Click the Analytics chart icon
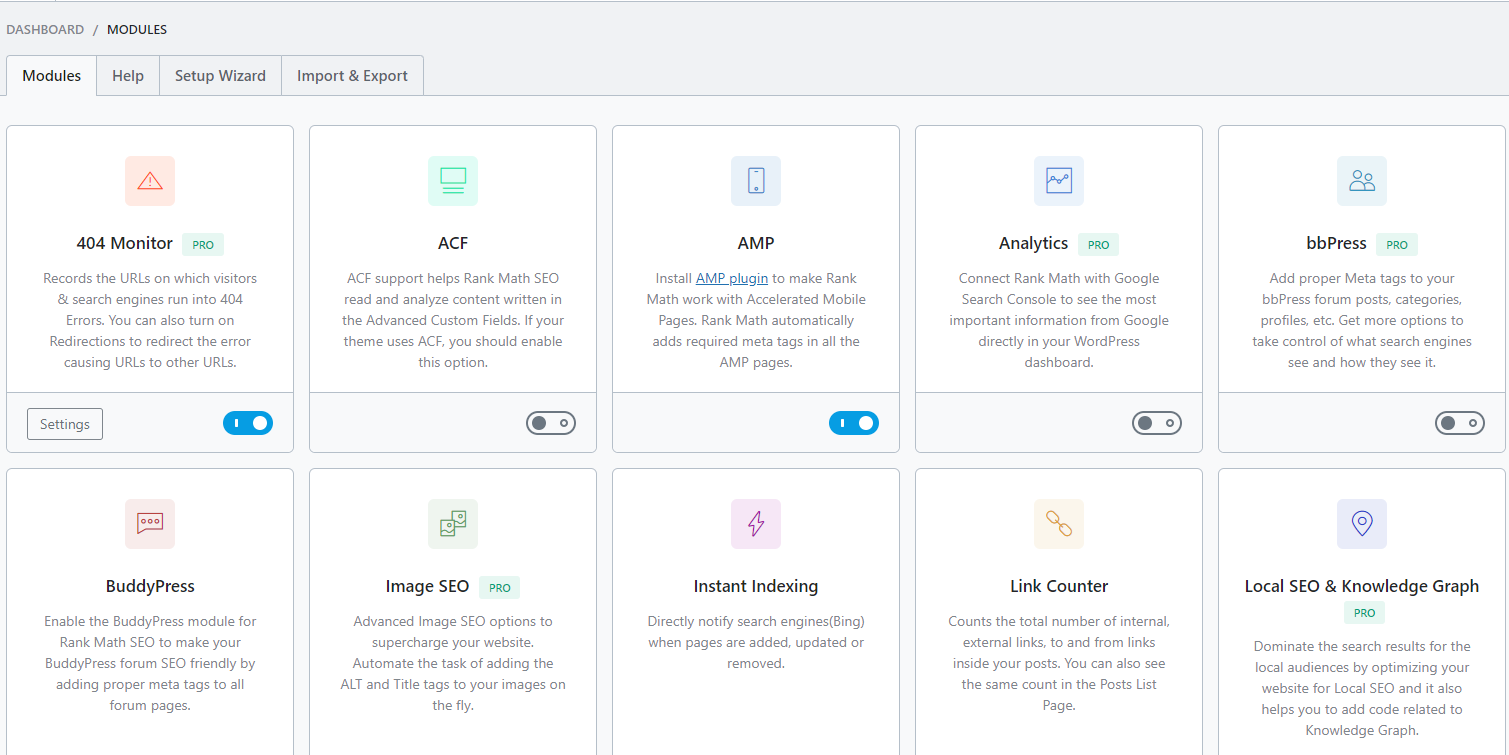The image size is (1509, 755). (1059, 181)
